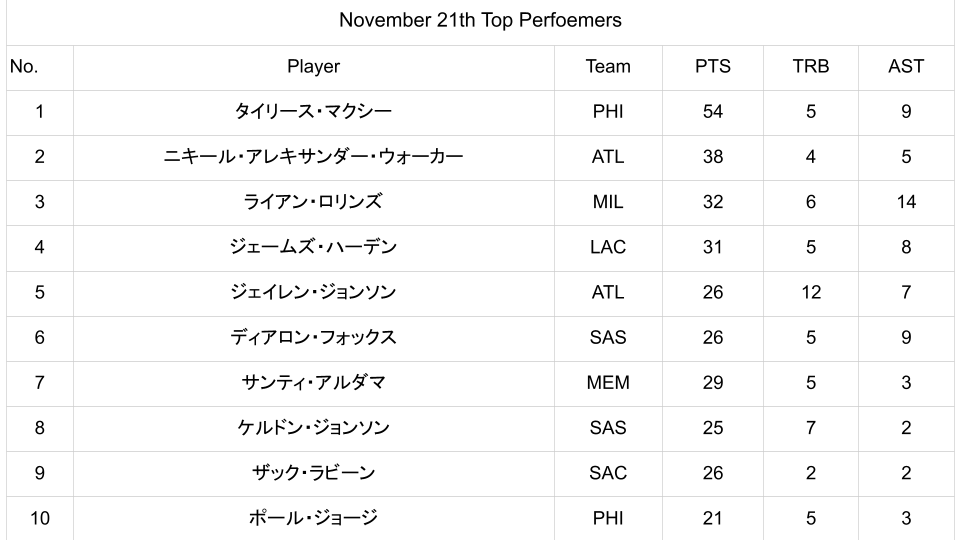Select the player name cell タイリース・マクシー
This screenshot has width=960, height=540.
[313, 112]
